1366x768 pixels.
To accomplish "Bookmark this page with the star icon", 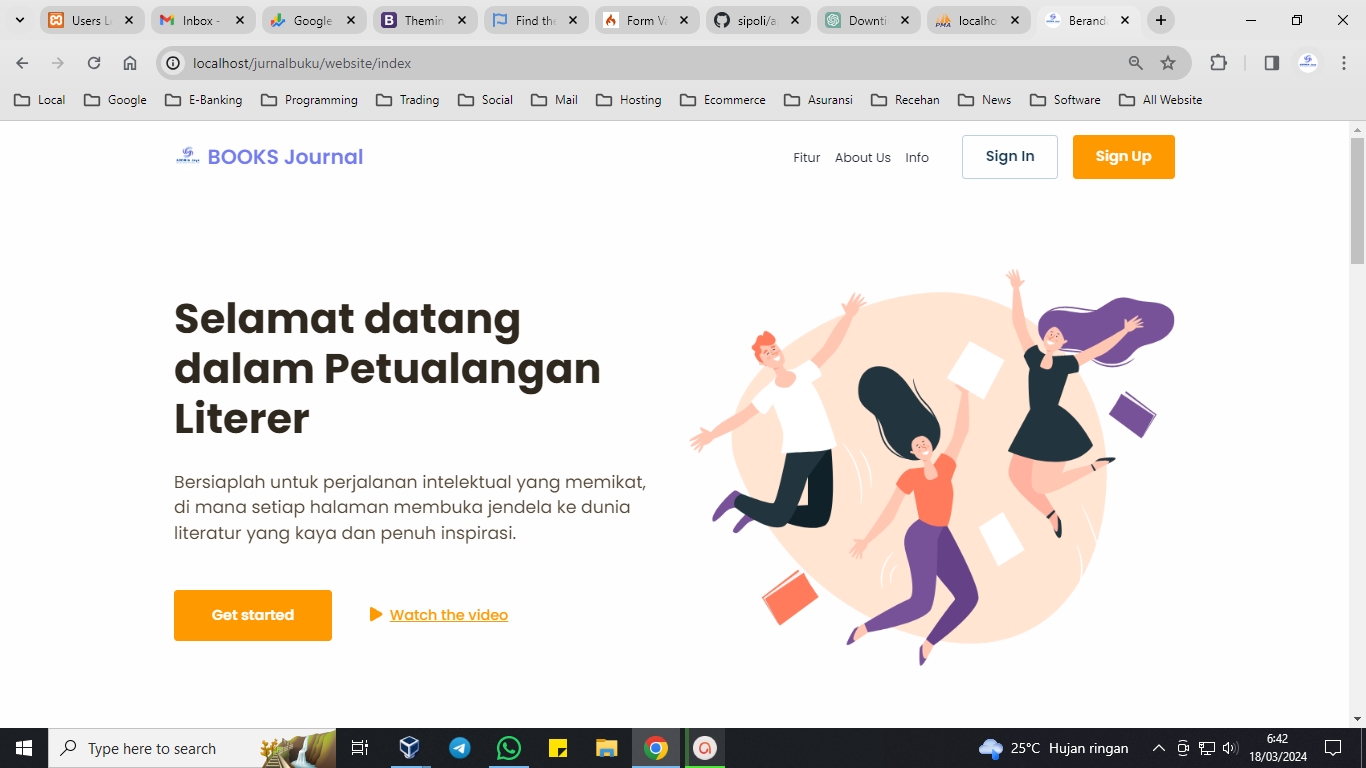I will (1168, 63).
